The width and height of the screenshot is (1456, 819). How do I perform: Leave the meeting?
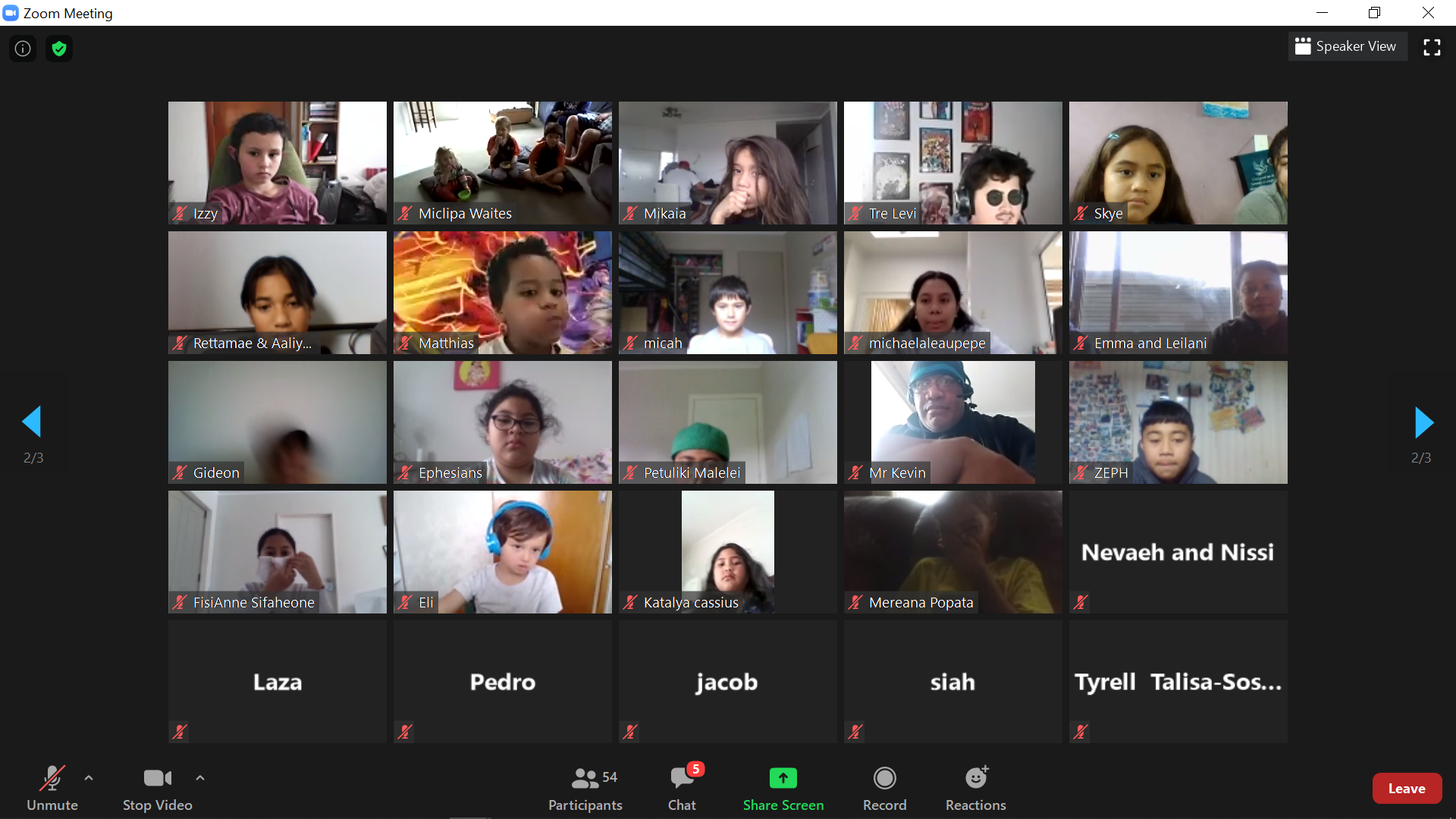[x=1407, y=789]
